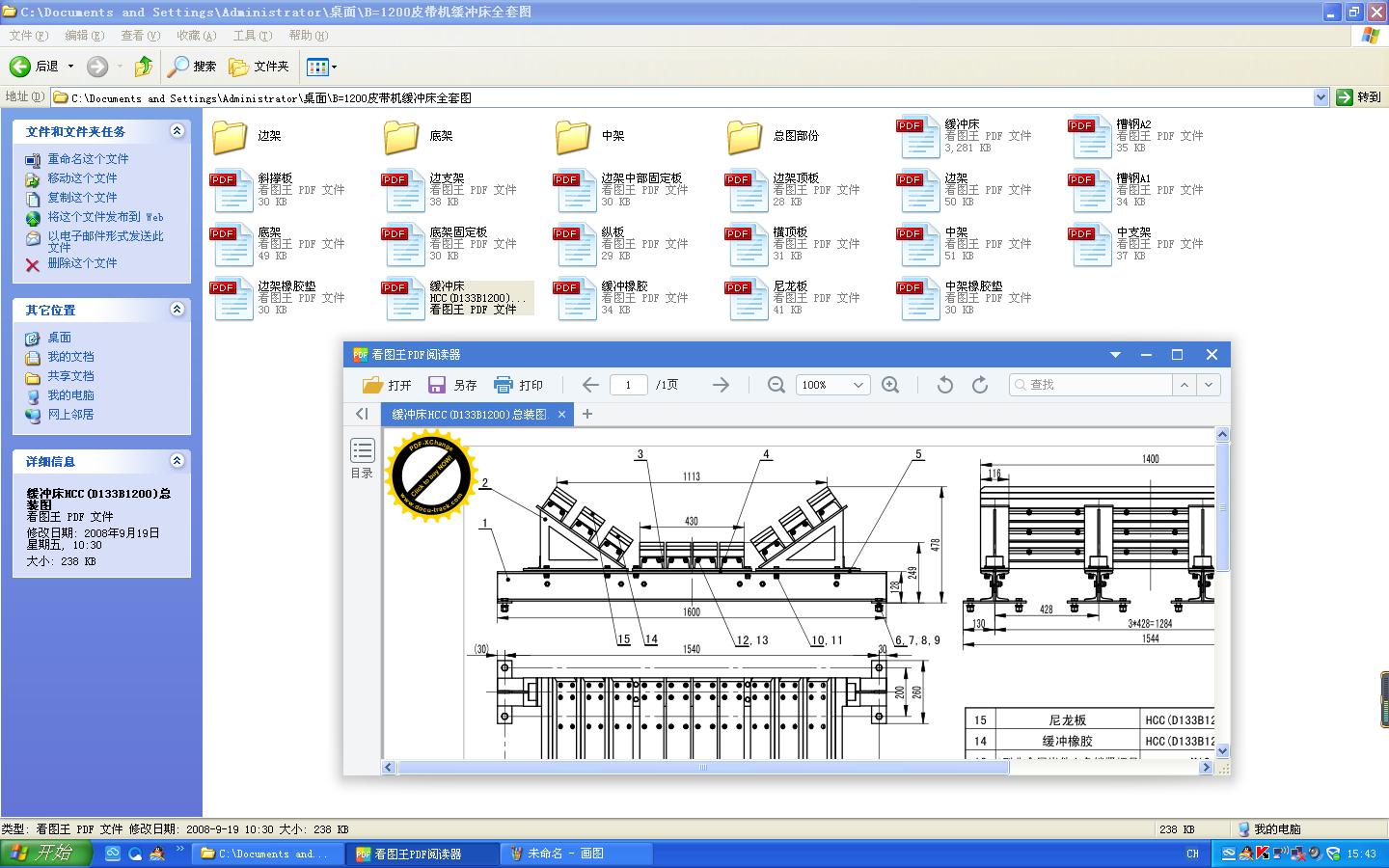Screen dimensions: 1389x868
Task: Add a new tab in PDF reader
Action: click(x=586, y=414)
